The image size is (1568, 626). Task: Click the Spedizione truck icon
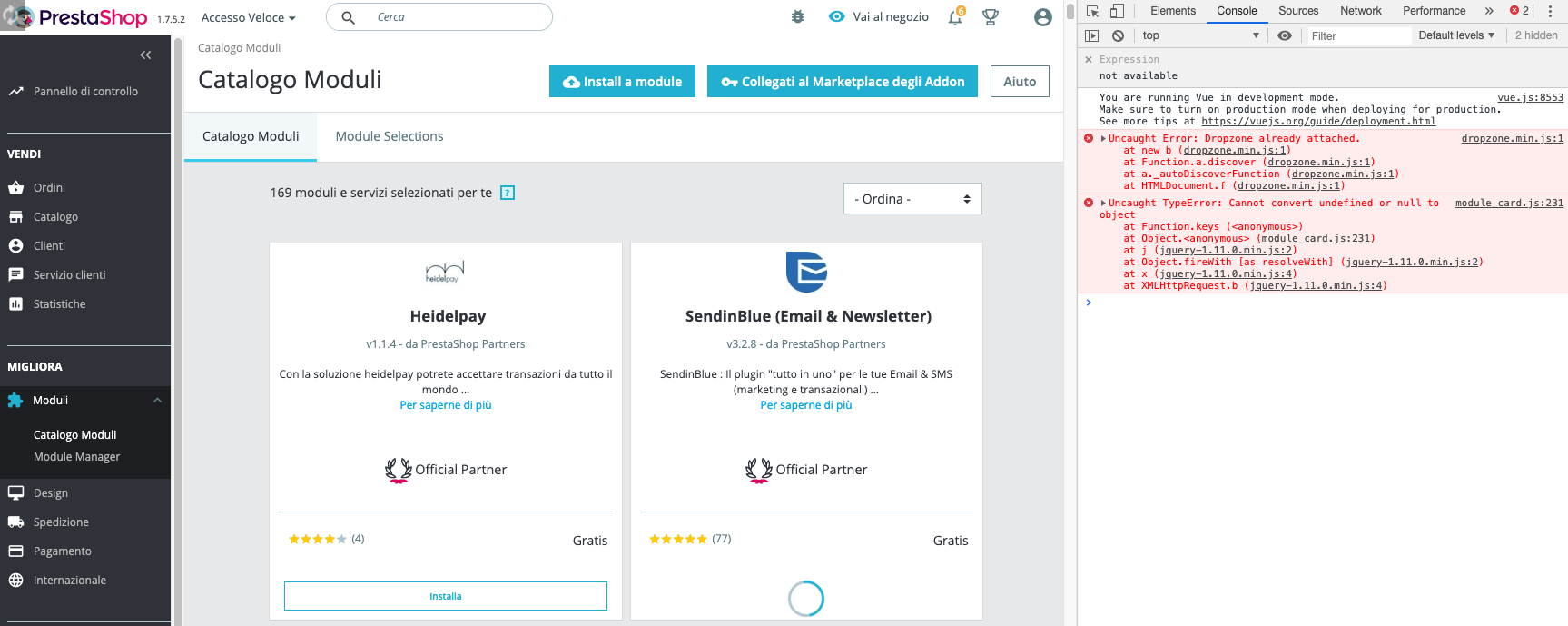15,522
